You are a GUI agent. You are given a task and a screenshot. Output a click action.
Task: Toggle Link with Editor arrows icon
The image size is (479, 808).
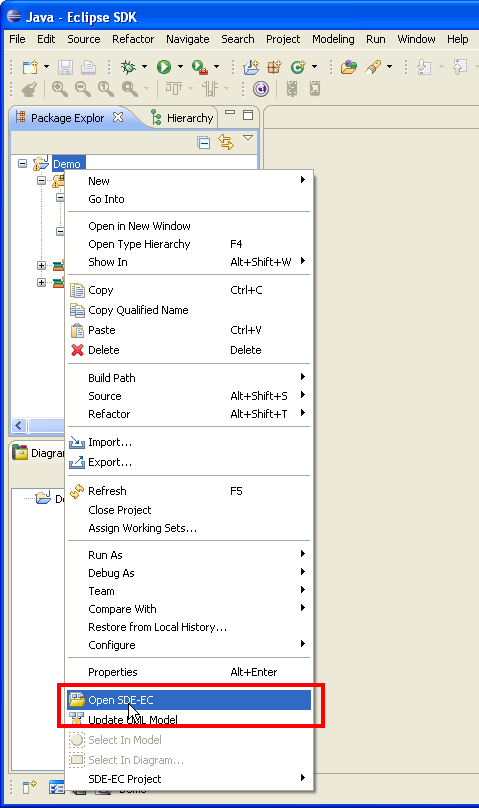[x=226, y=142]
